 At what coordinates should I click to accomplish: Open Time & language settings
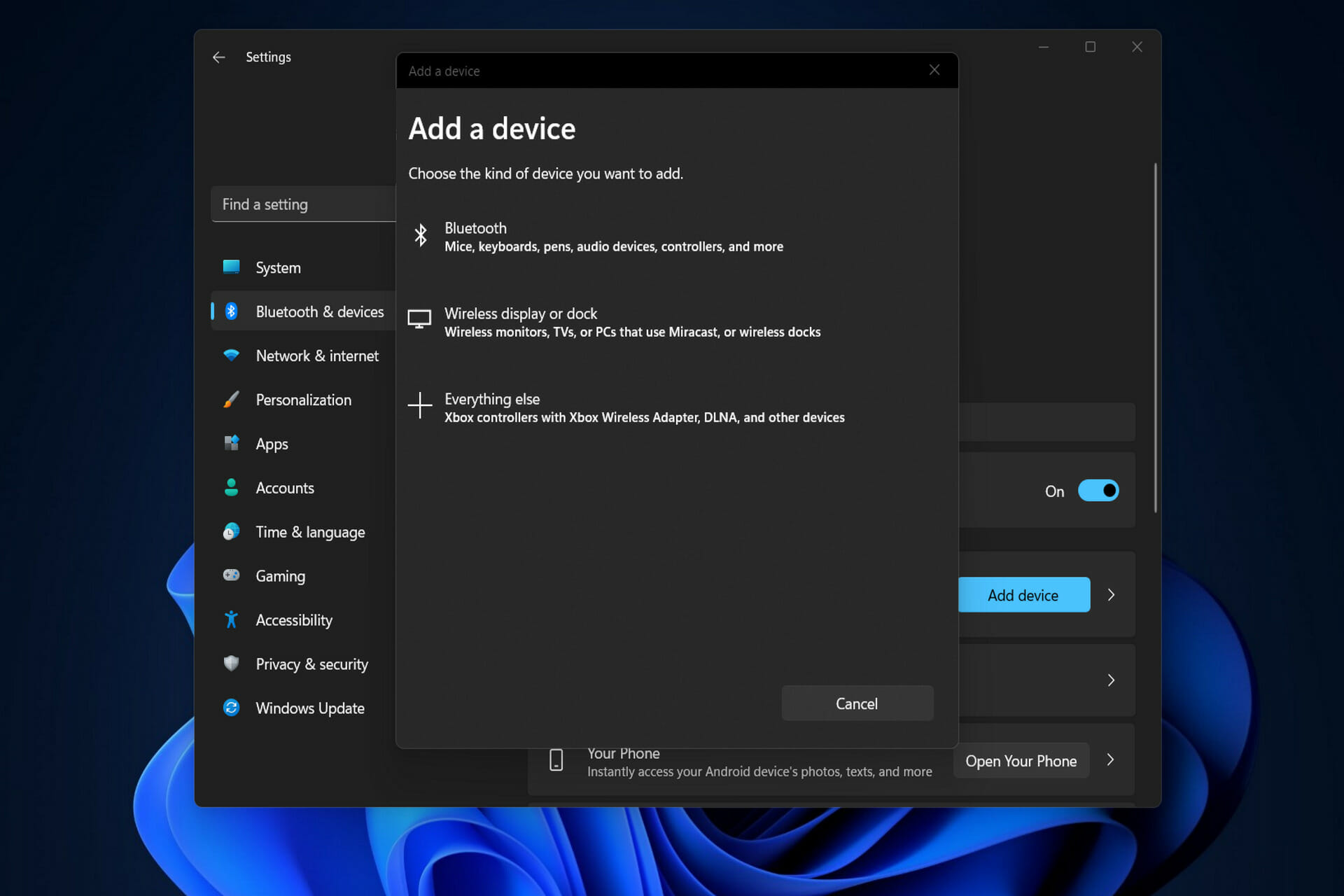(x=303, y=532)
